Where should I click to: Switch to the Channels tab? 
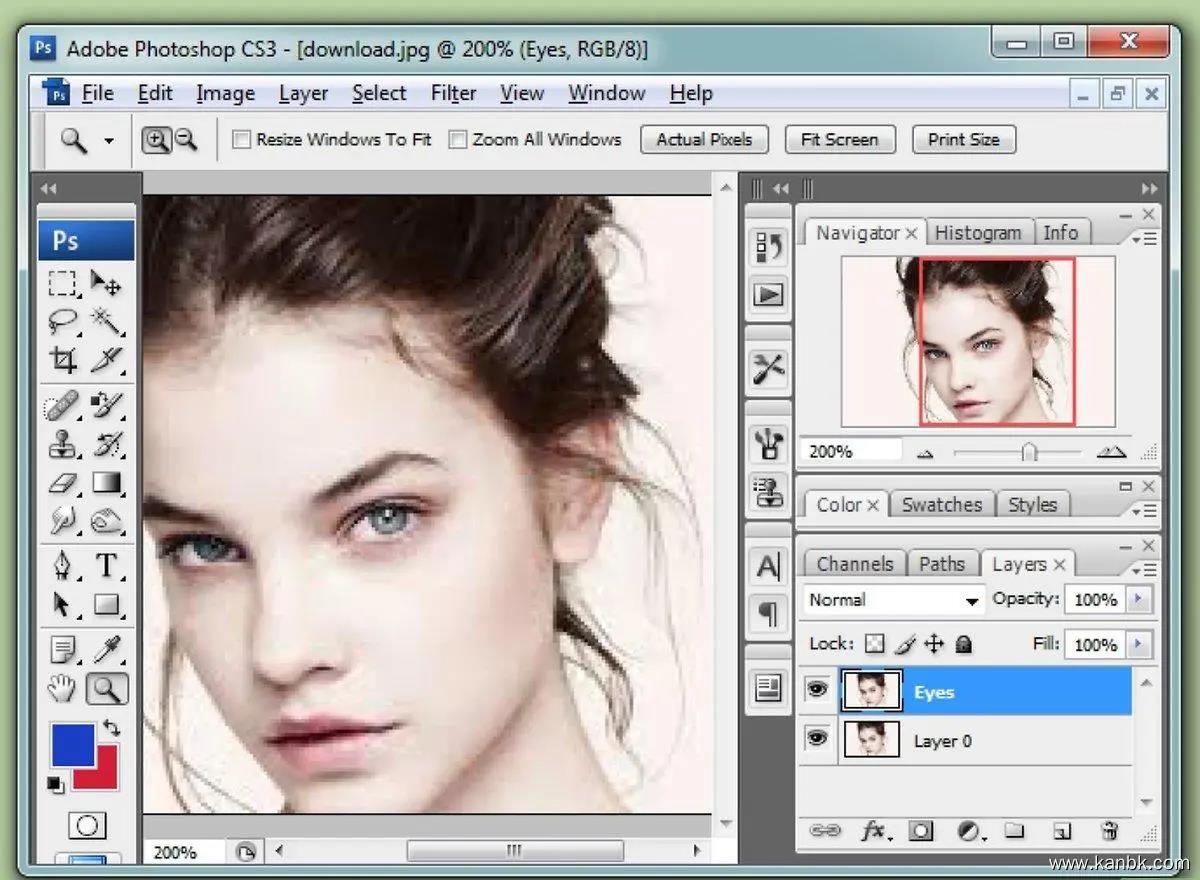pyautogui.click(x=854, y=564)
